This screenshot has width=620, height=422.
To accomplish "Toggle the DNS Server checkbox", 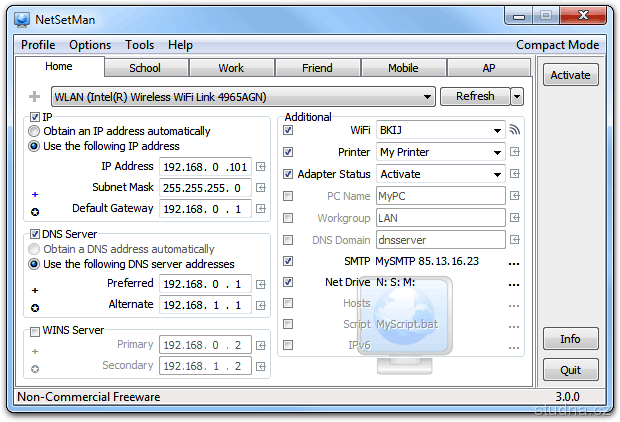I will [x=35, y=234].
